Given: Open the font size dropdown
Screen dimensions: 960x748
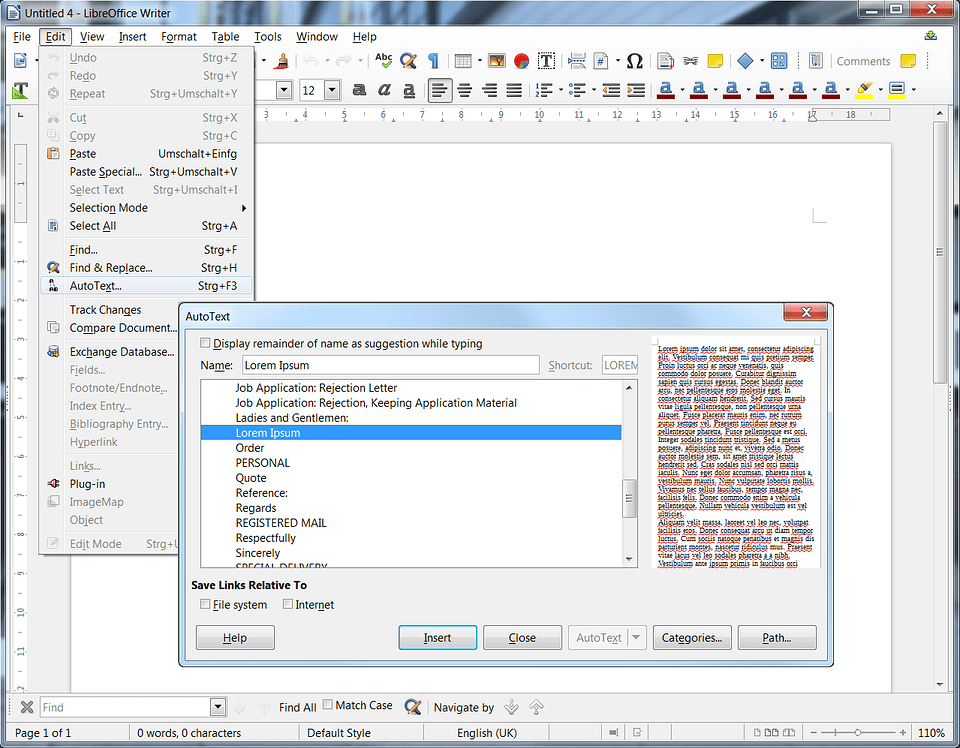Looking at the screenshot, I should click(x=332, y=89).
